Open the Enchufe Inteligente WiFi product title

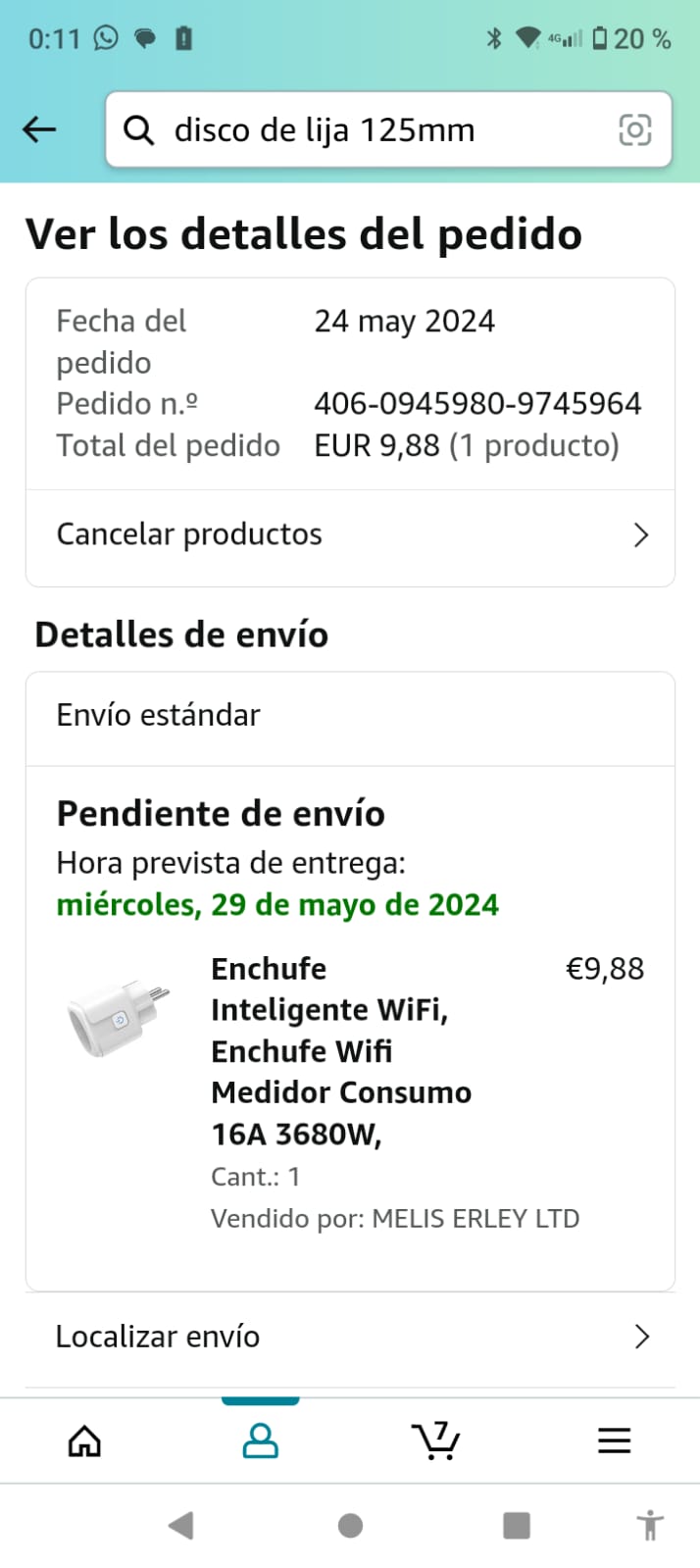[x=341, y=1051]
